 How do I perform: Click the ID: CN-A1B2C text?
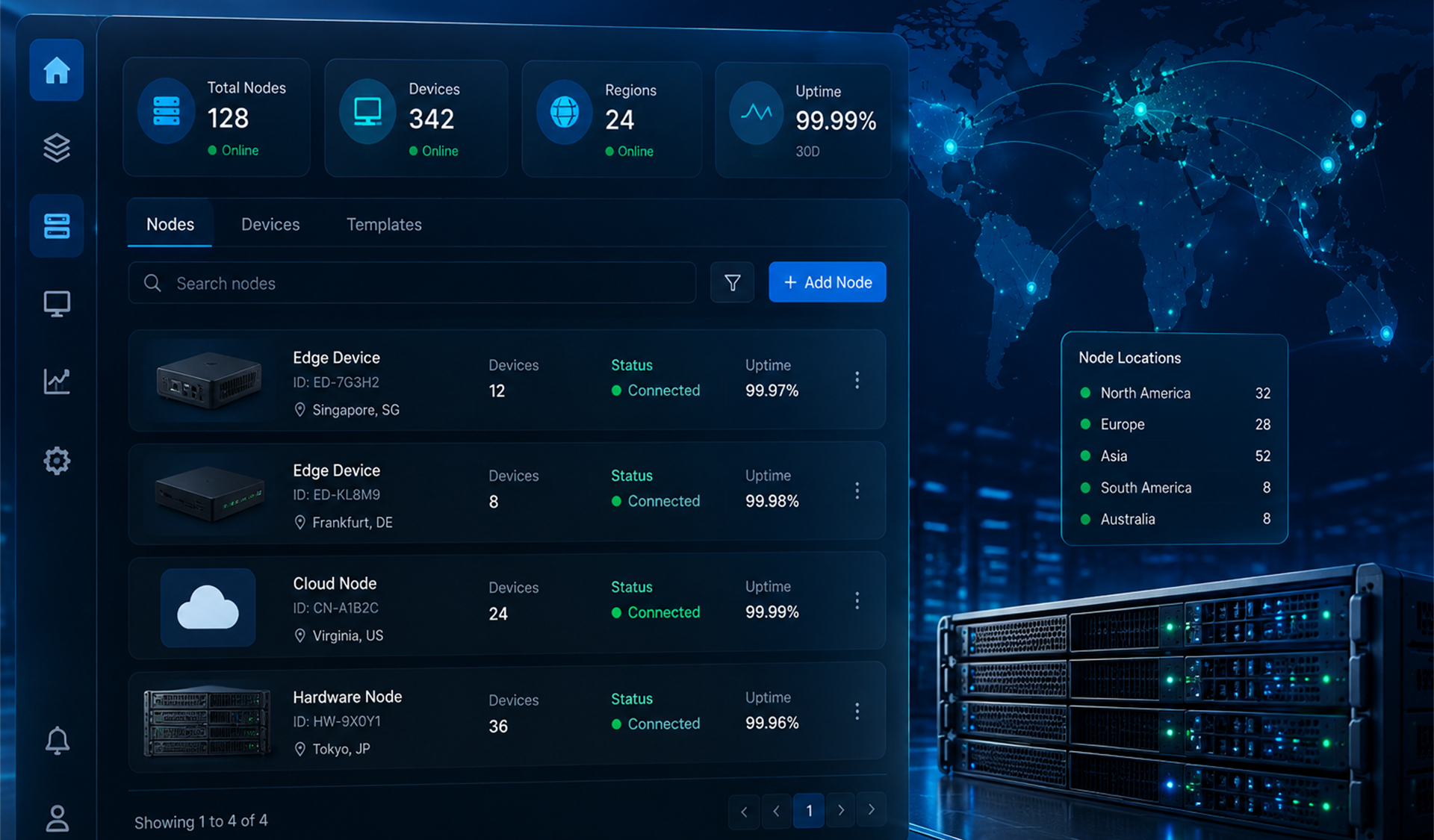pos(336,608)
